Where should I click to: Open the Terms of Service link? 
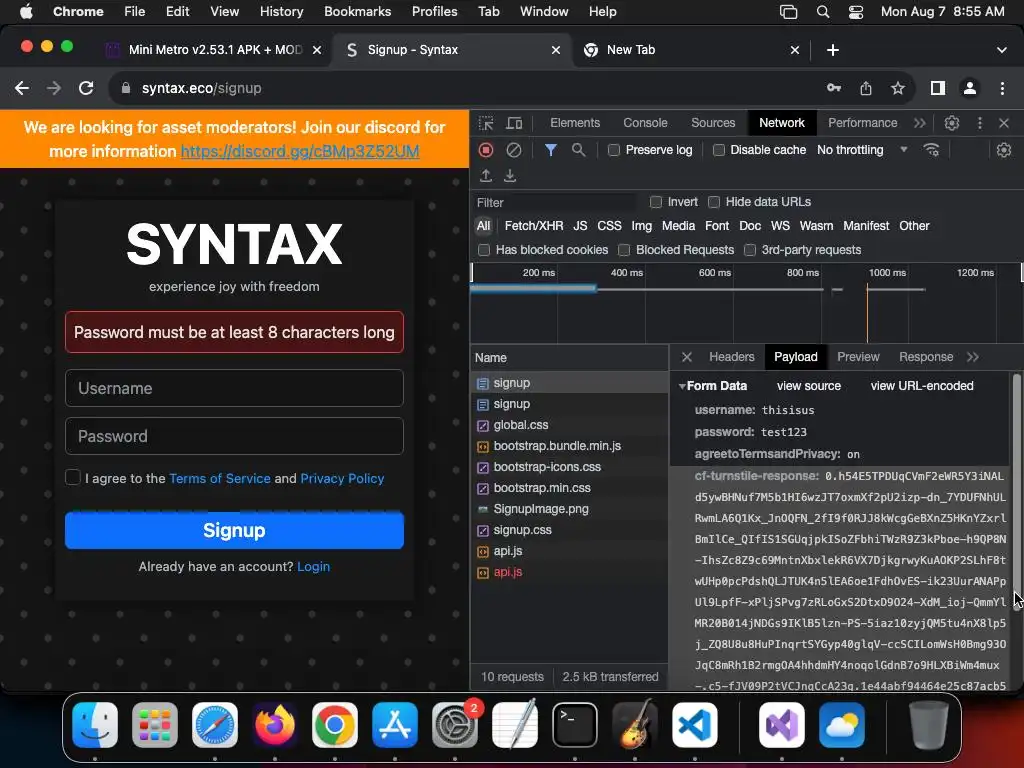tap(219, 478)
